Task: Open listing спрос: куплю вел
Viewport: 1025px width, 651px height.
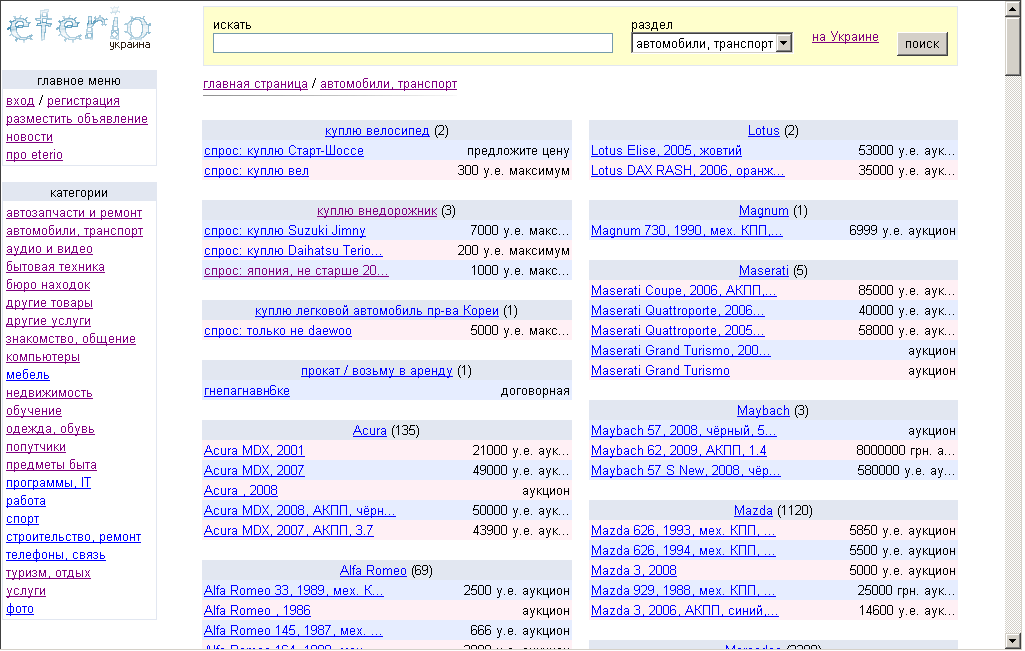Action: click(256, 171)
